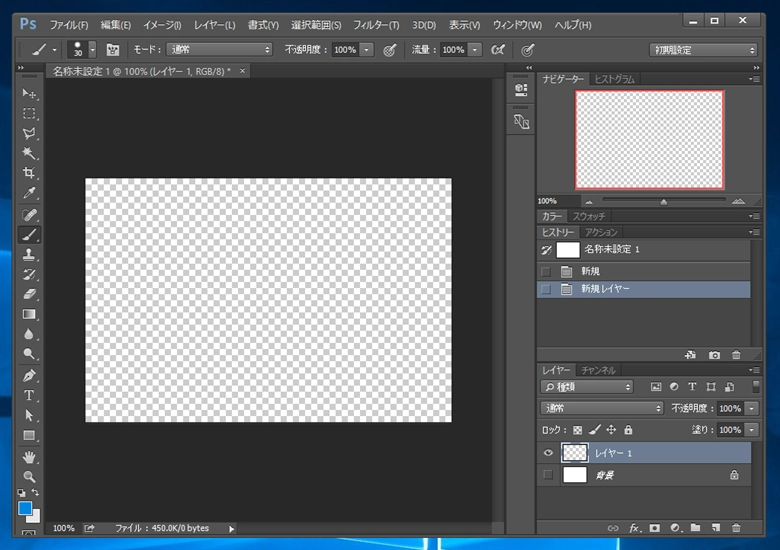
Task: Select the Blur tool
Action: coord(29,334)
